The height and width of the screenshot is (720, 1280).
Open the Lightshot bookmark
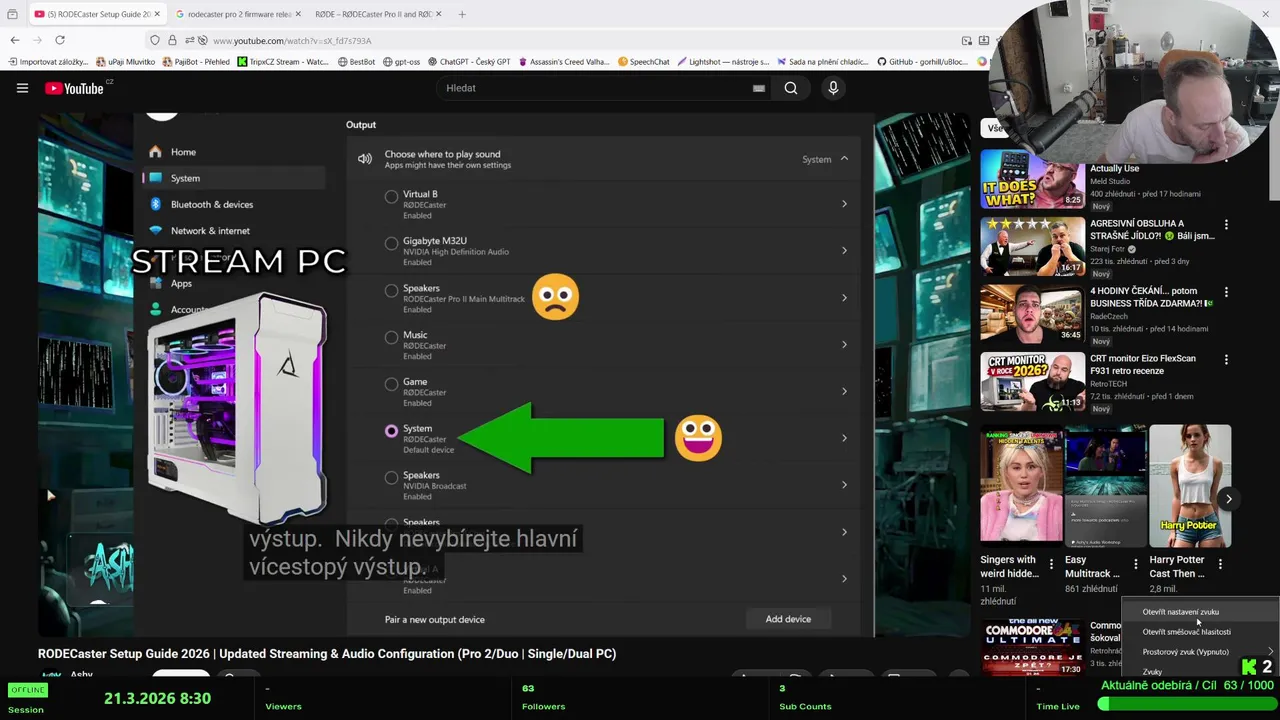coord(723,62)
